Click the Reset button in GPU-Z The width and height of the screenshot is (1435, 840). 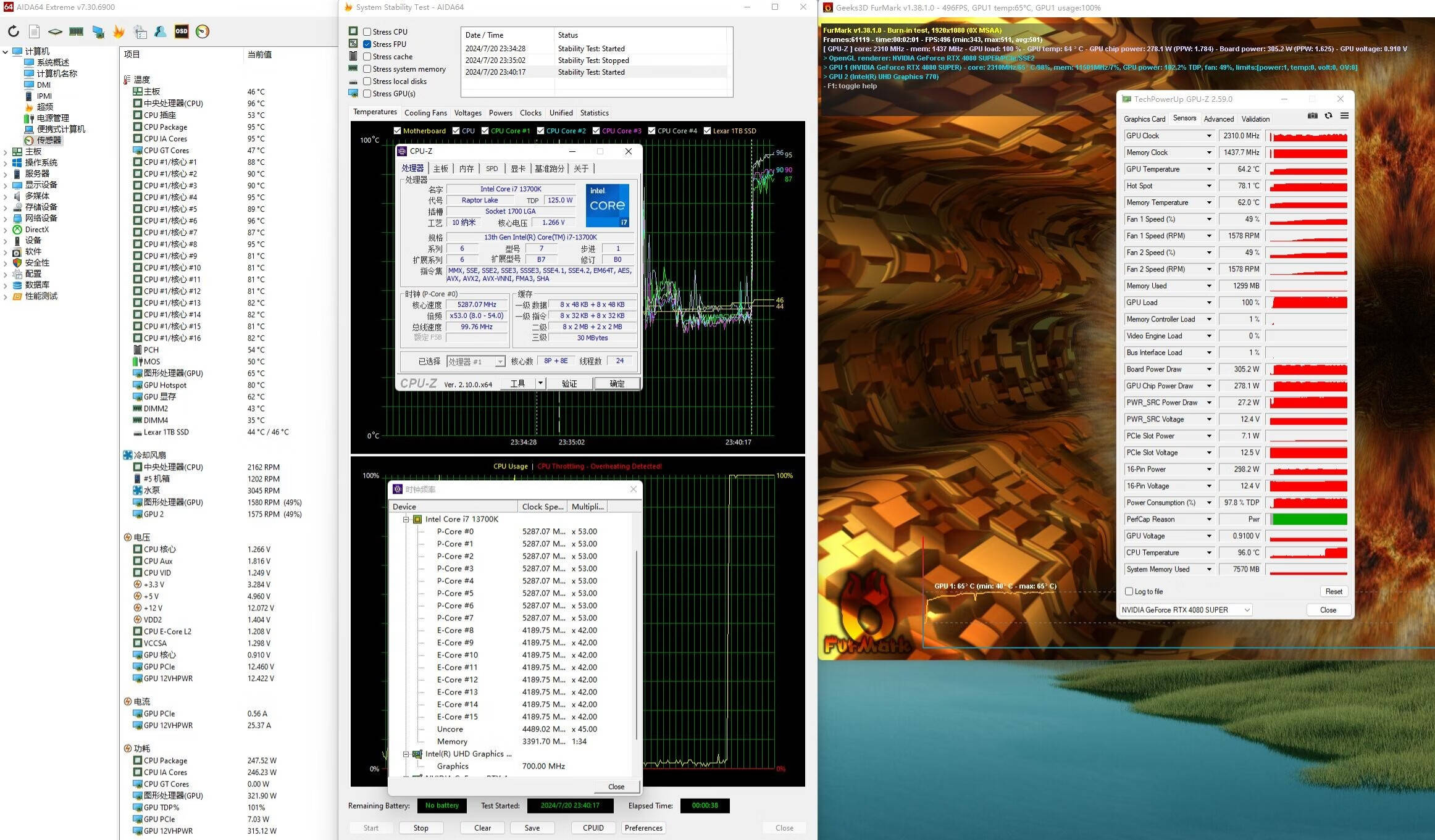tap(1333, 591)
